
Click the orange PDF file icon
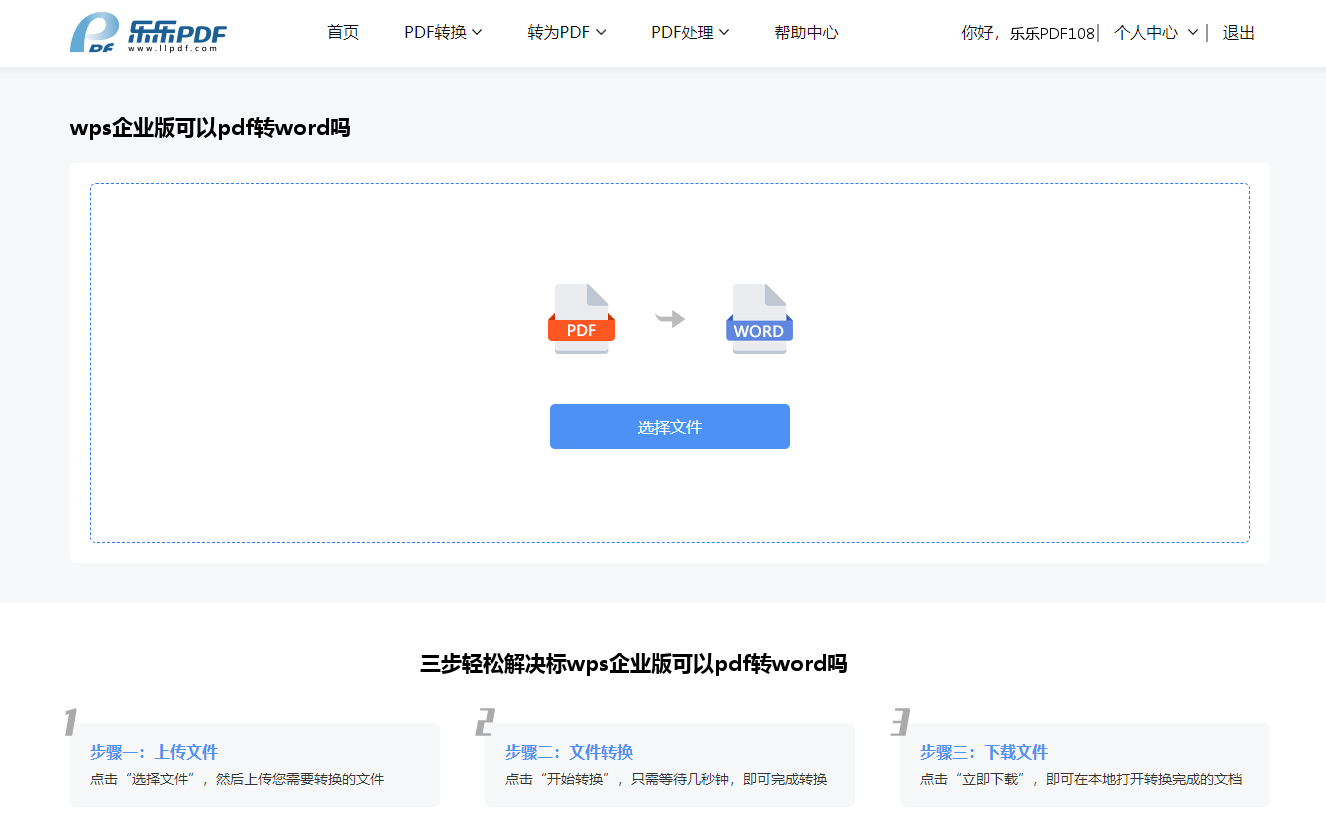(x=581, y=319)
